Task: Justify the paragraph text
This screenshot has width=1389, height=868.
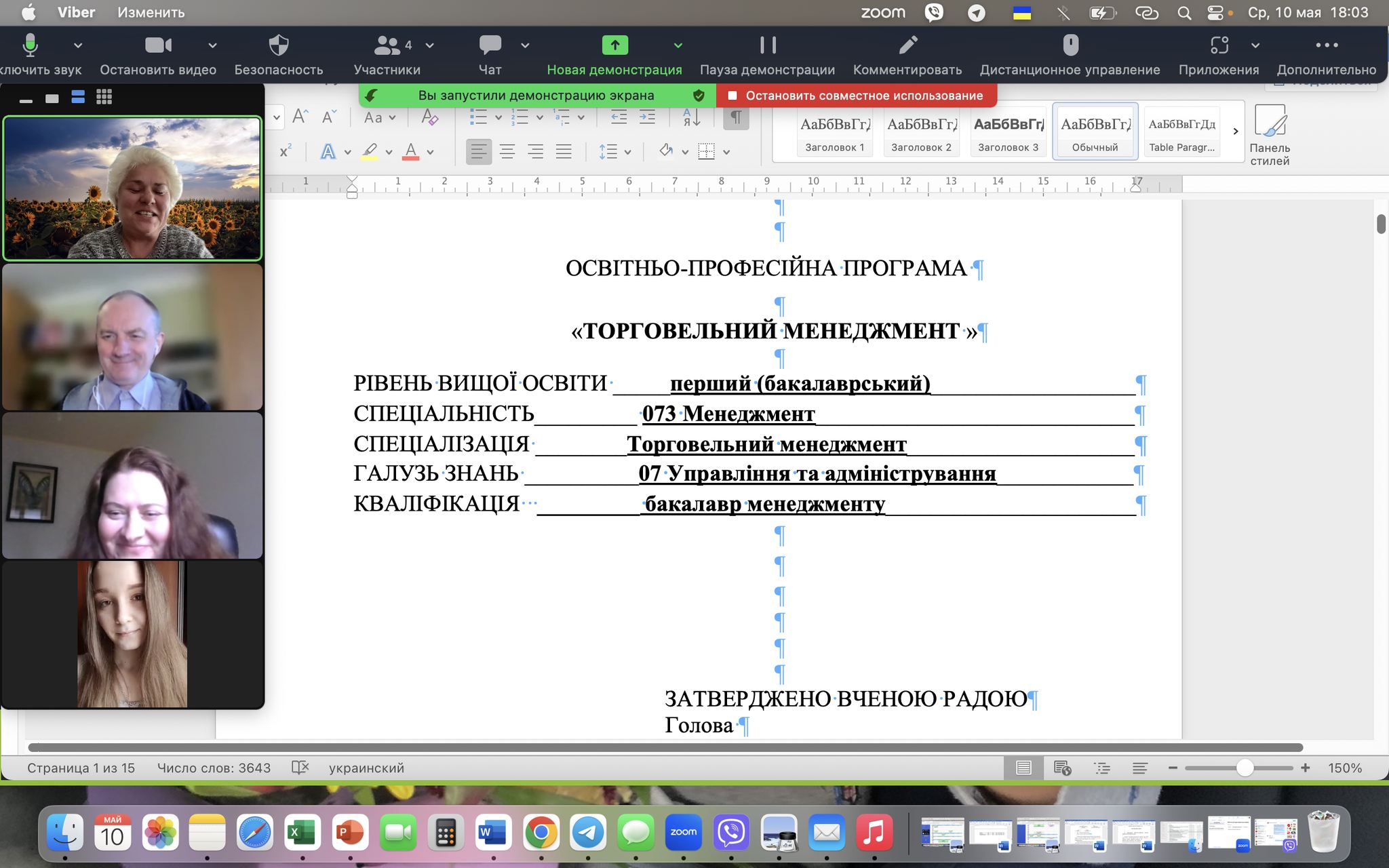Action: (564, 151)
